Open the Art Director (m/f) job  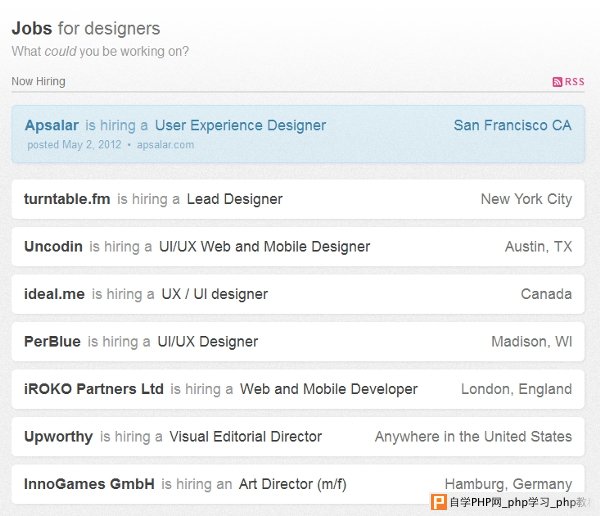point(292,484)
